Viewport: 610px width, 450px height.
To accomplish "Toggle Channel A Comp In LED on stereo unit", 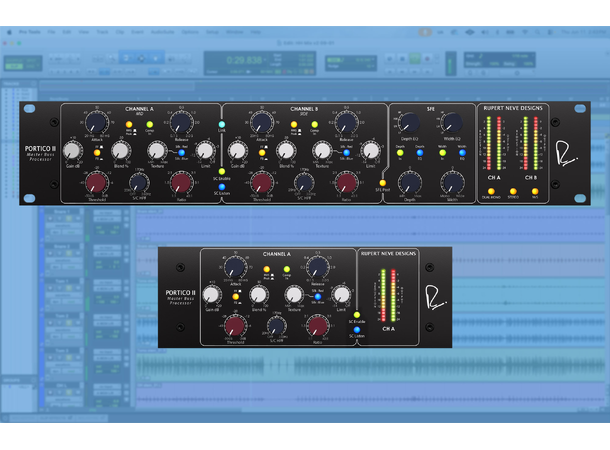I will (x=149, y=124).
